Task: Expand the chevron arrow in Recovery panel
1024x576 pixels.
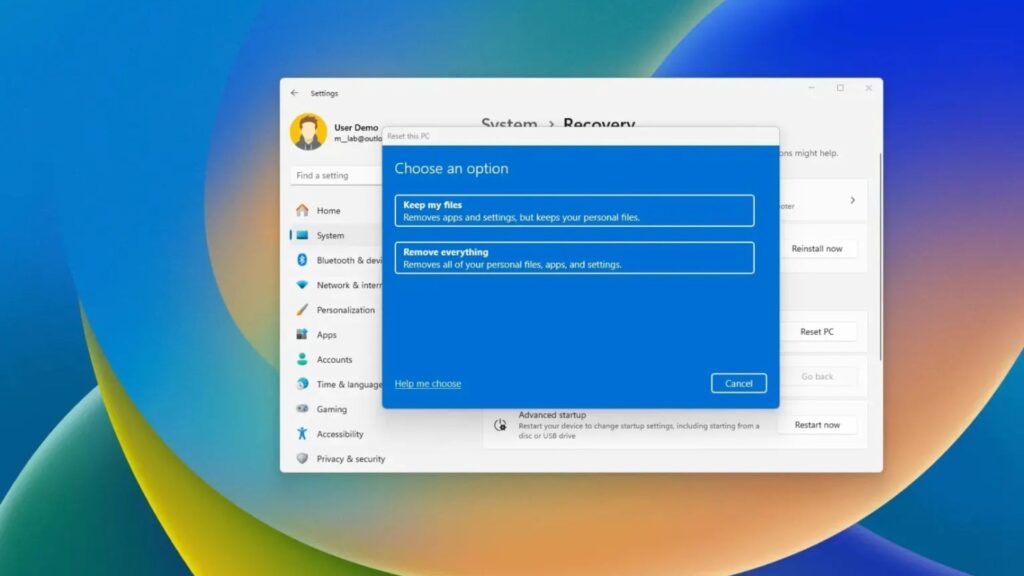Action: 852,200
